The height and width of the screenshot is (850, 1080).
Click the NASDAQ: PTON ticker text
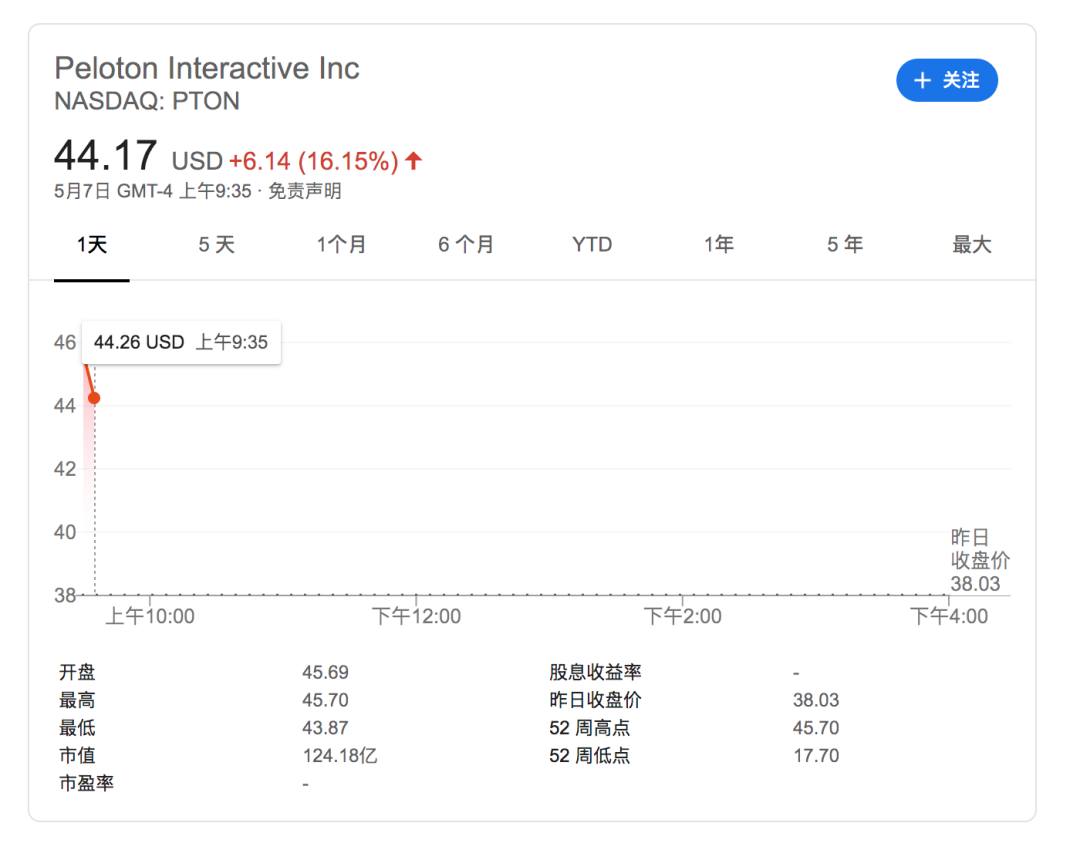tap(147, 101)
